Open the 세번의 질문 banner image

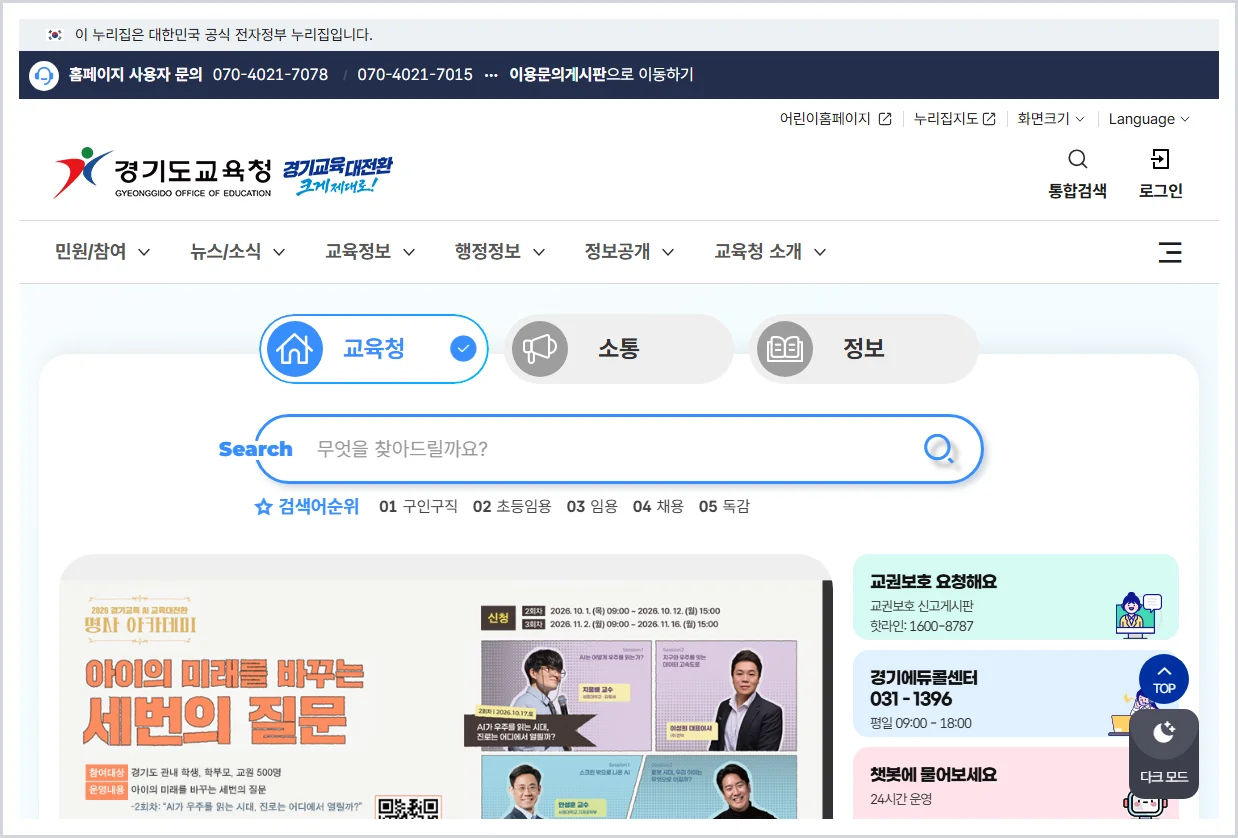(445, 687)
